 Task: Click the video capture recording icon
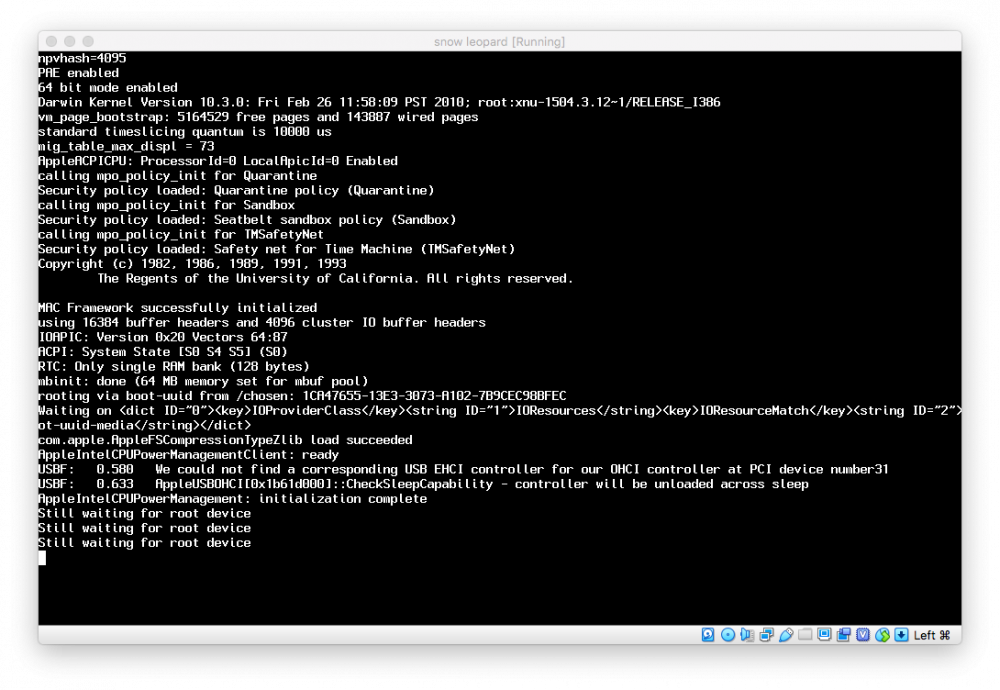click(844, 635)
